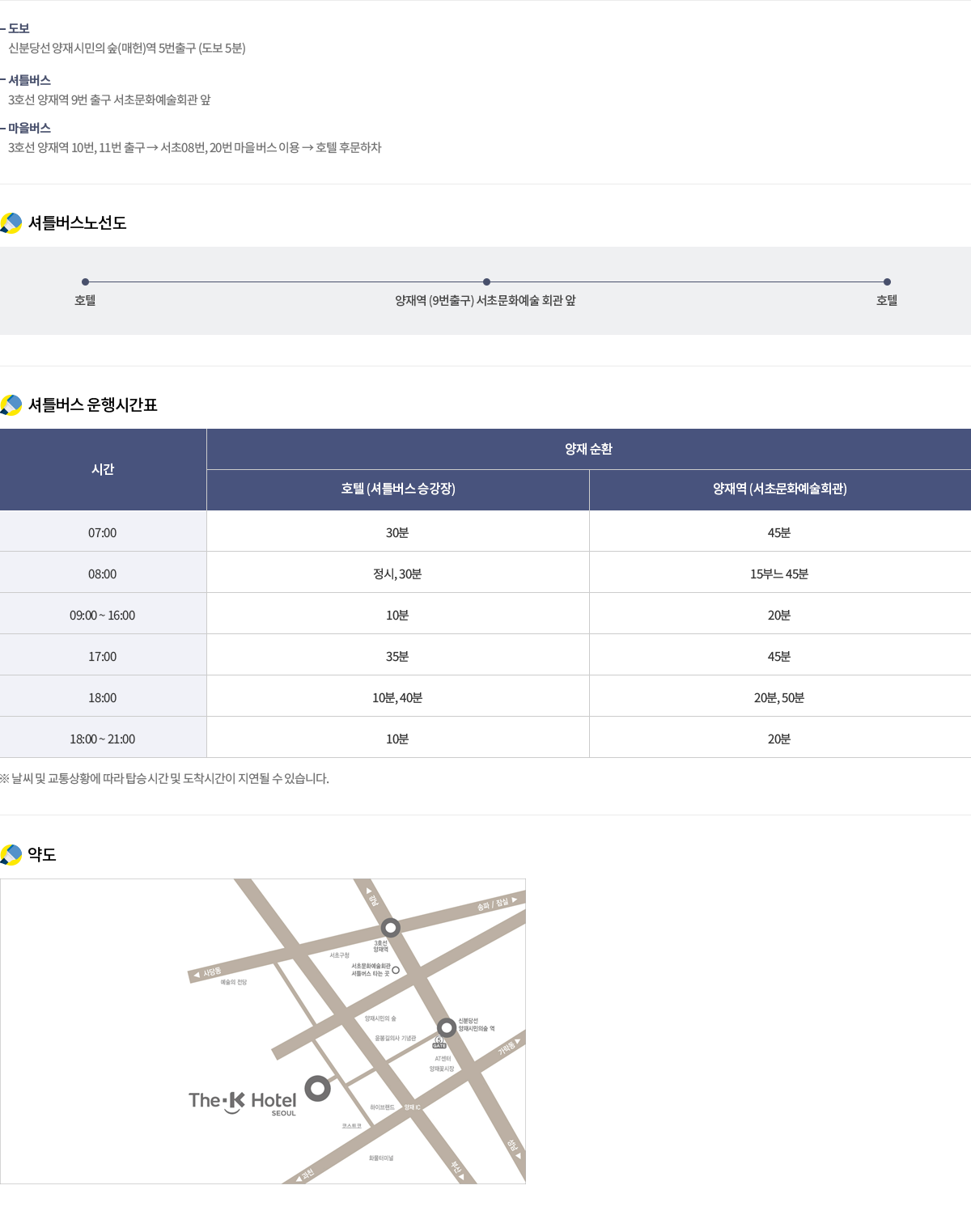The width and height of the screenshot is (971, 1232).
Task: Click the 호텔 (셔틀버스 승강장) column header
Action: pos(397,489)
